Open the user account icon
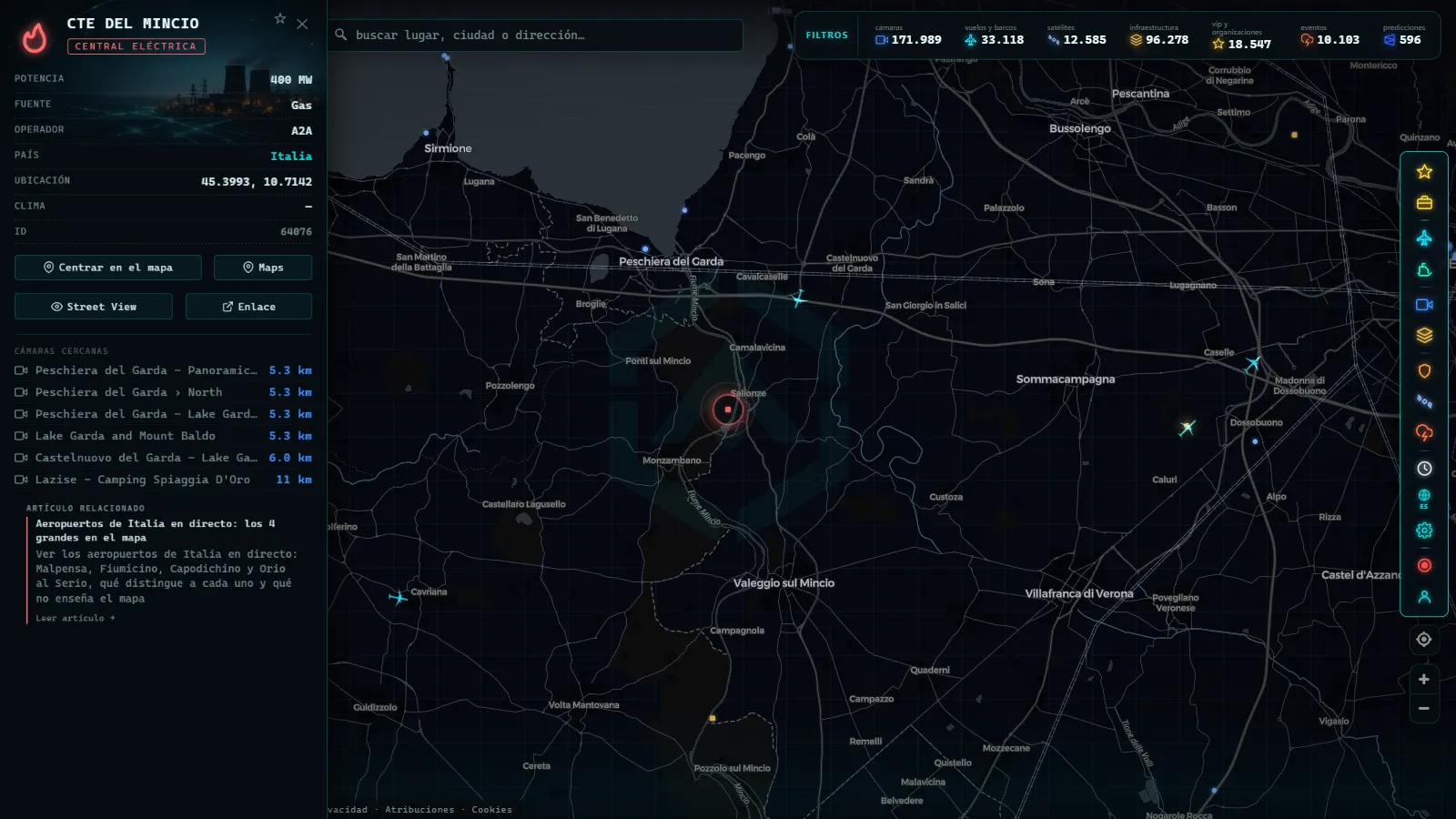Image resolution: width=1456 pixels, height=819 pixels. tap(1424, 597)
